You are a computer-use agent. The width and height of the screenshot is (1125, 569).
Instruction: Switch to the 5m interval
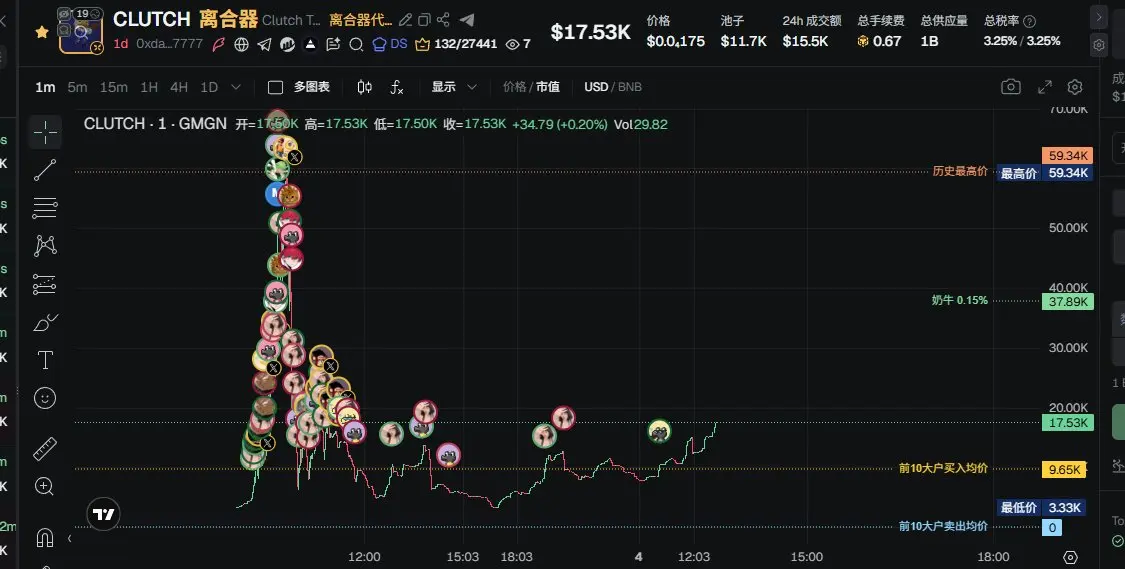pyautogui.click(x=77, y=88)
